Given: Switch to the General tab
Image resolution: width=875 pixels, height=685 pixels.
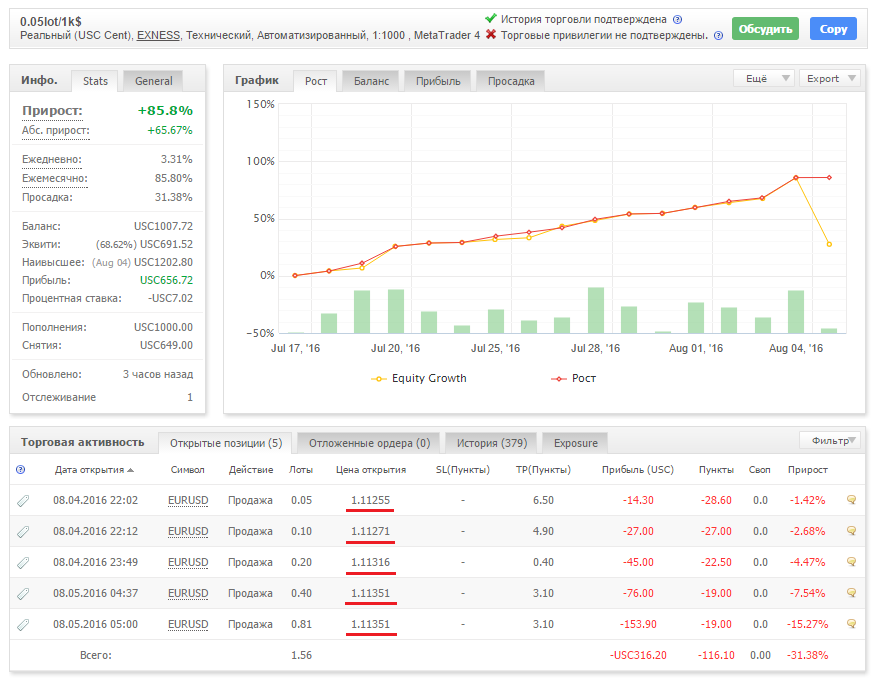Looking at the screenshot, I should tap(153, 81).
